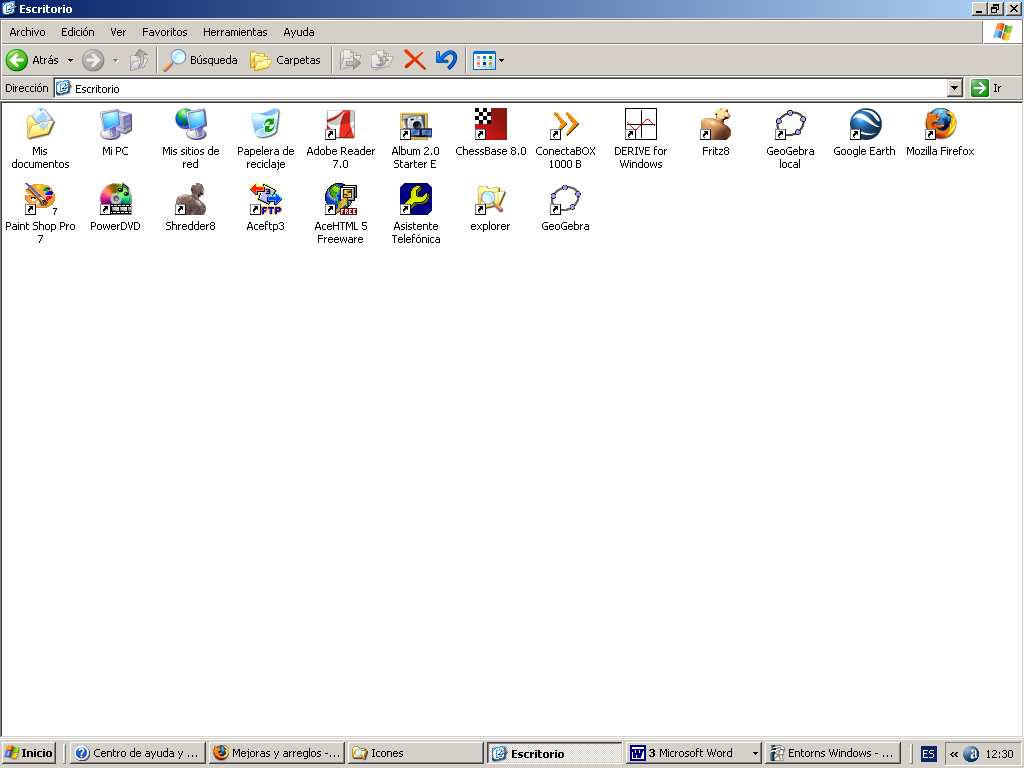Expand hidden tray icons chevron

click(x=953, y=754)
